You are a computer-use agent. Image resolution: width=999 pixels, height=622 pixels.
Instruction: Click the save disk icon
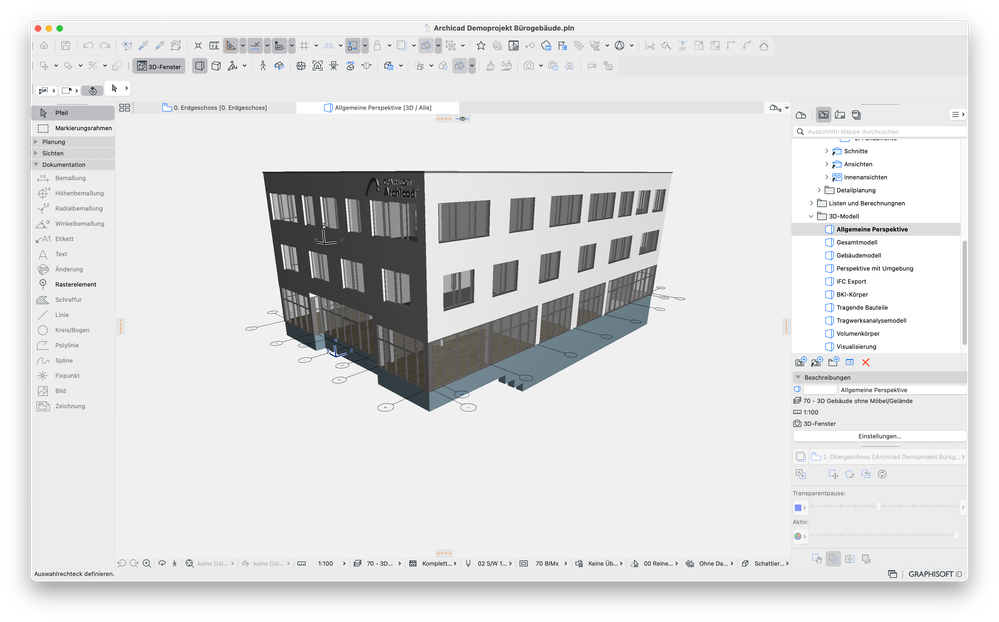[x=65, y=45]
